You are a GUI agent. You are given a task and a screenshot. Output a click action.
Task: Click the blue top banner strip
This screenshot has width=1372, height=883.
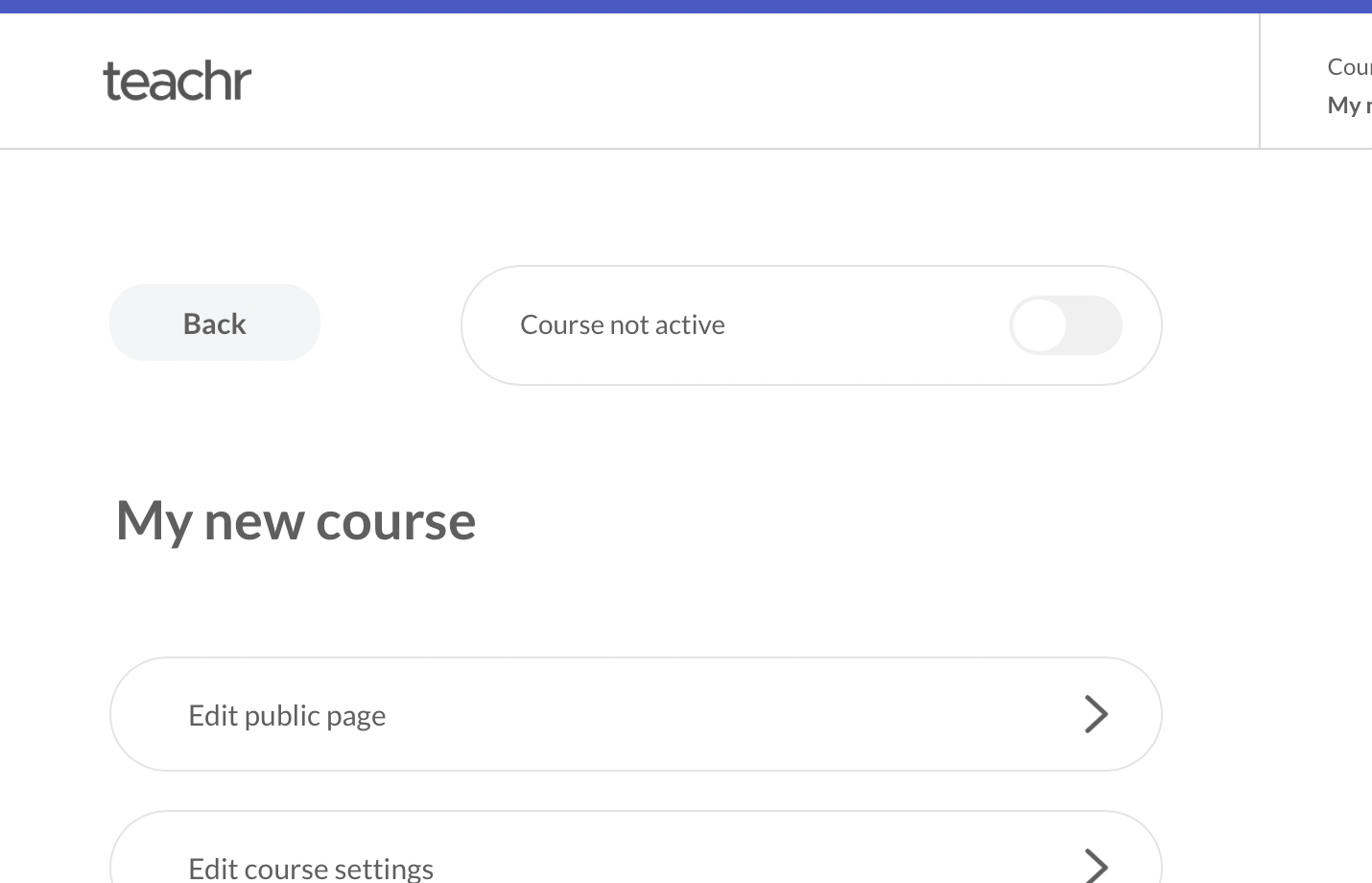[x=686, y=6]
